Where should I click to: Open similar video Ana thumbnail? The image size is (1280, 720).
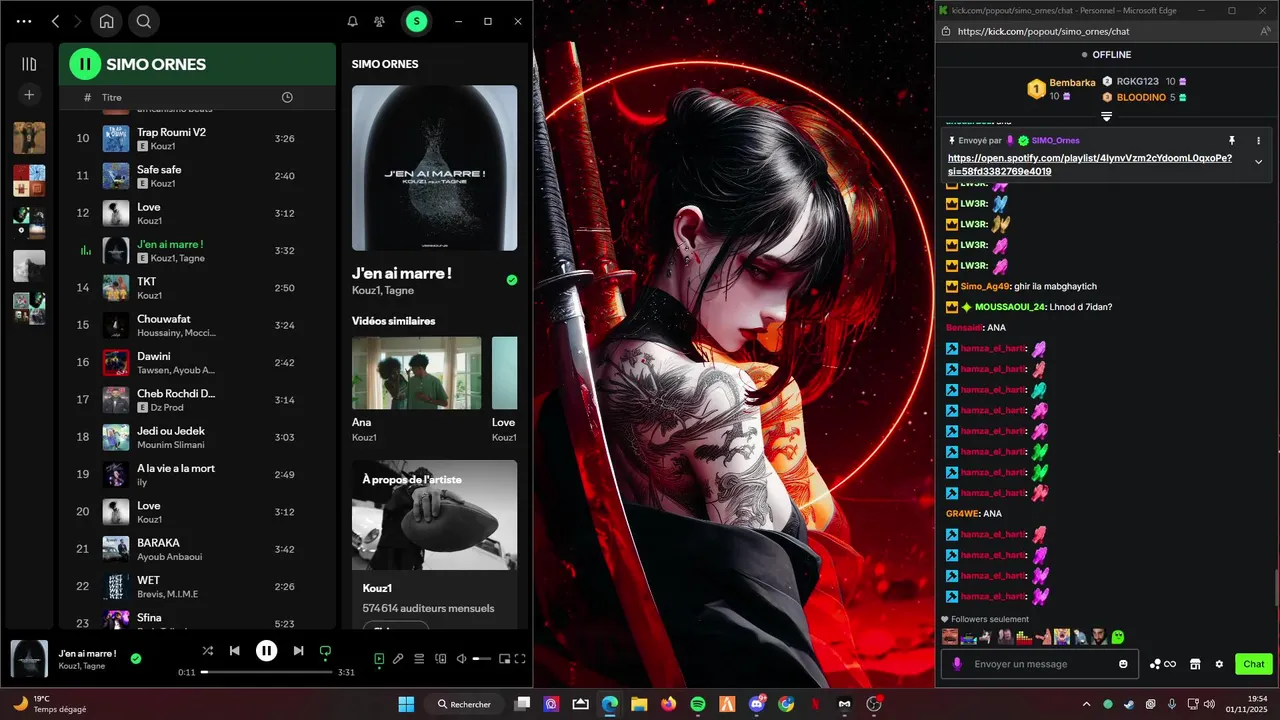tap(417, 373)
